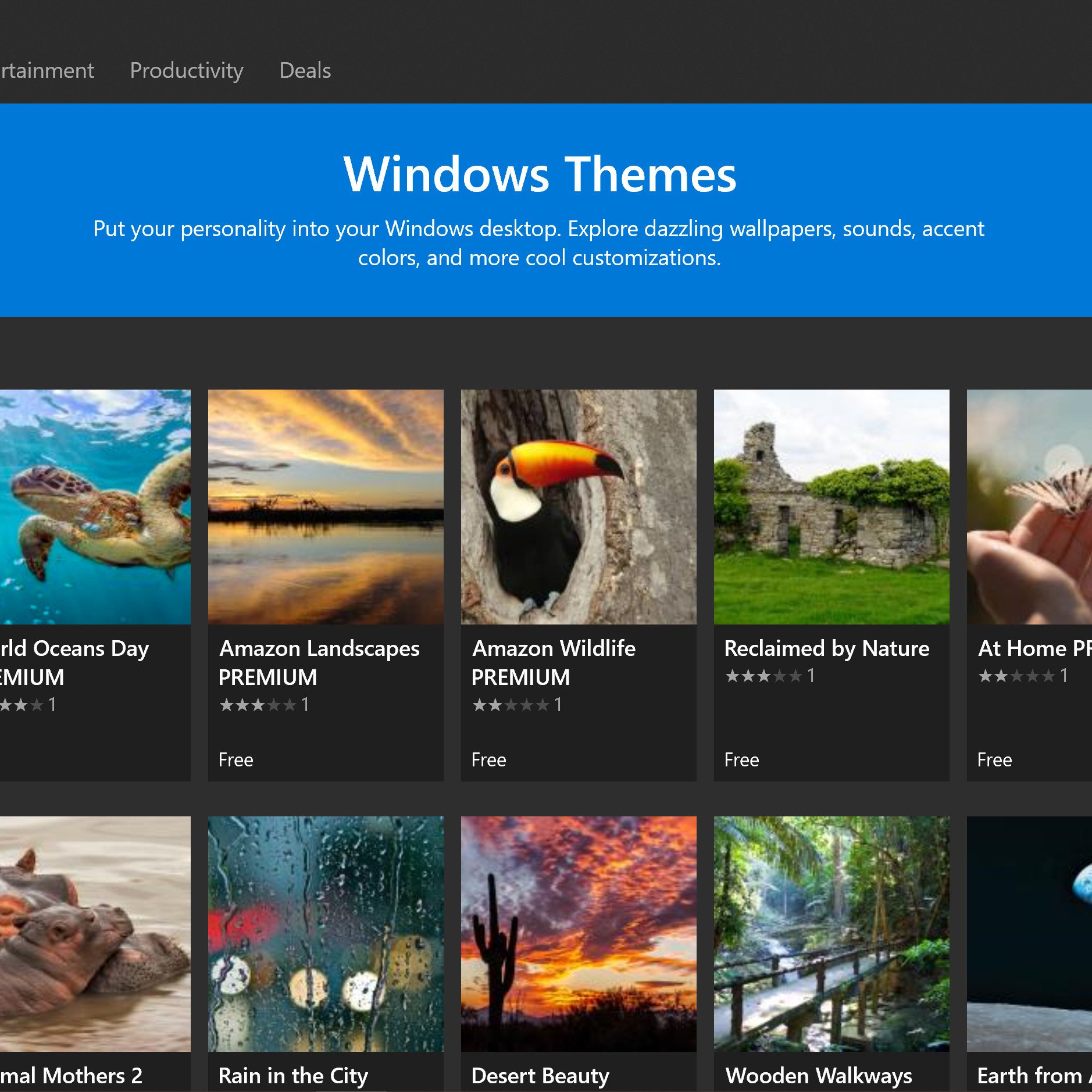Switch to the Productivity category

(x=187, y=70)
